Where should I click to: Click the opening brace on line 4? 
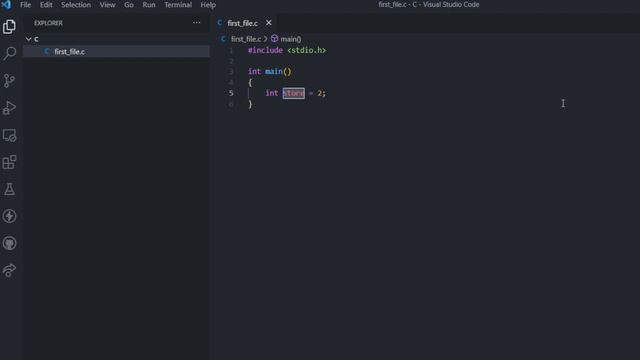point(250,82)
